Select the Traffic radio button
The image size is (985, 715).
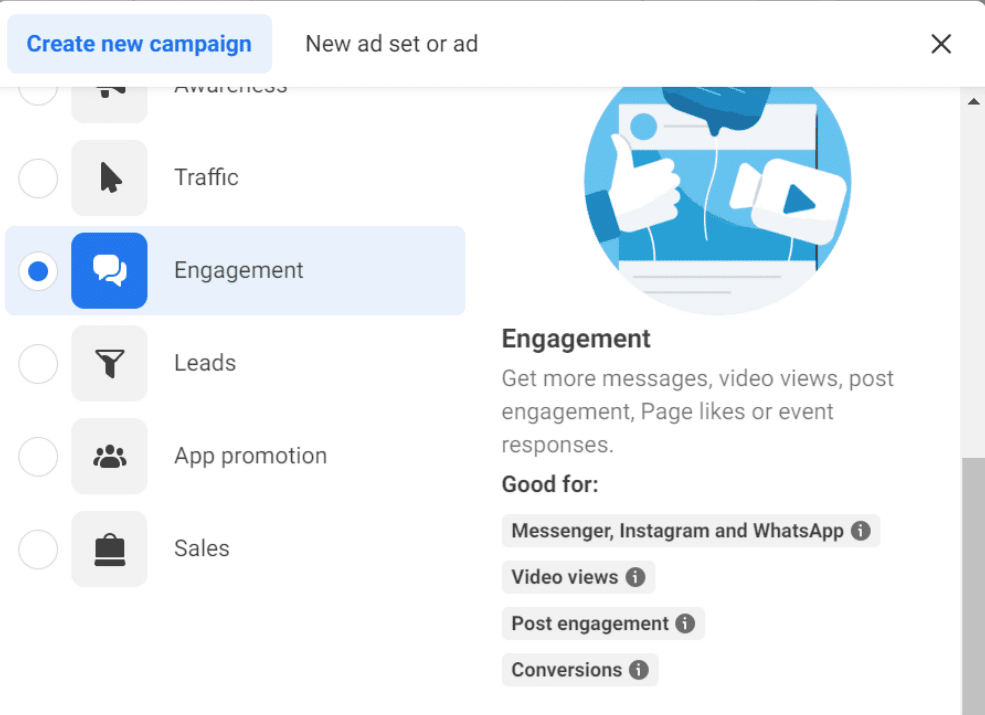point(38,178)
